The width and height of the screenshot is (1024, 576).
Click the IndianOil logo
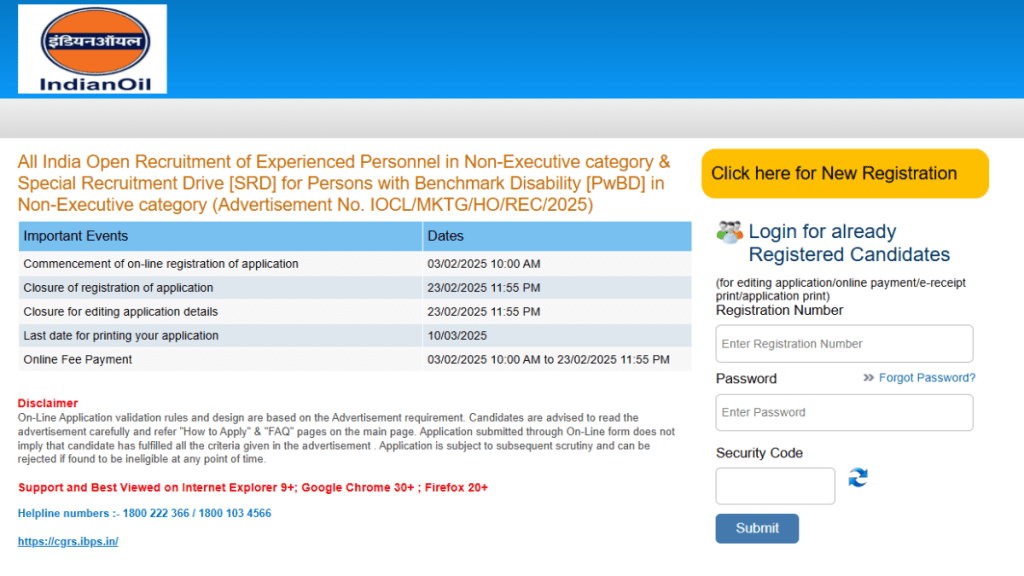[93, 49]
